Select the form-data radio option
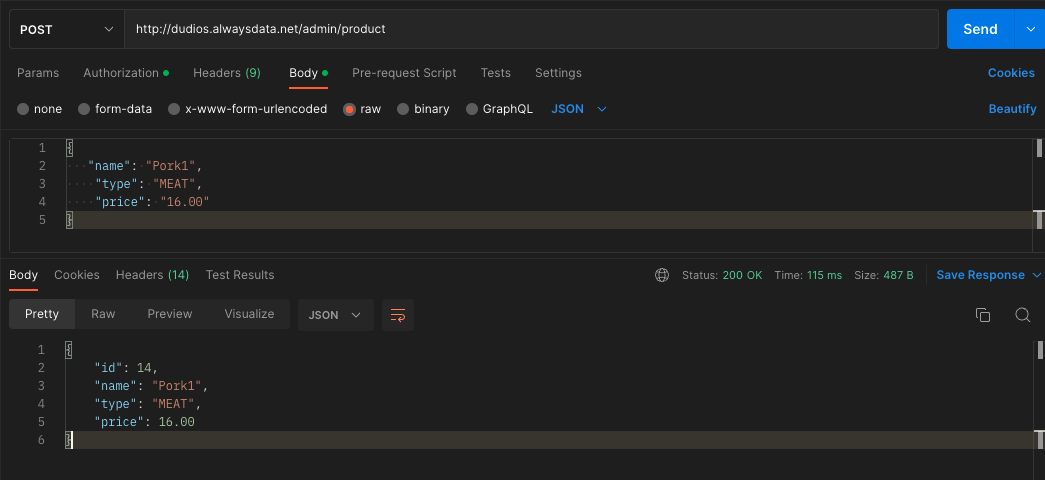The height and width of the screenshot is (480, 1045). point(84,109)
